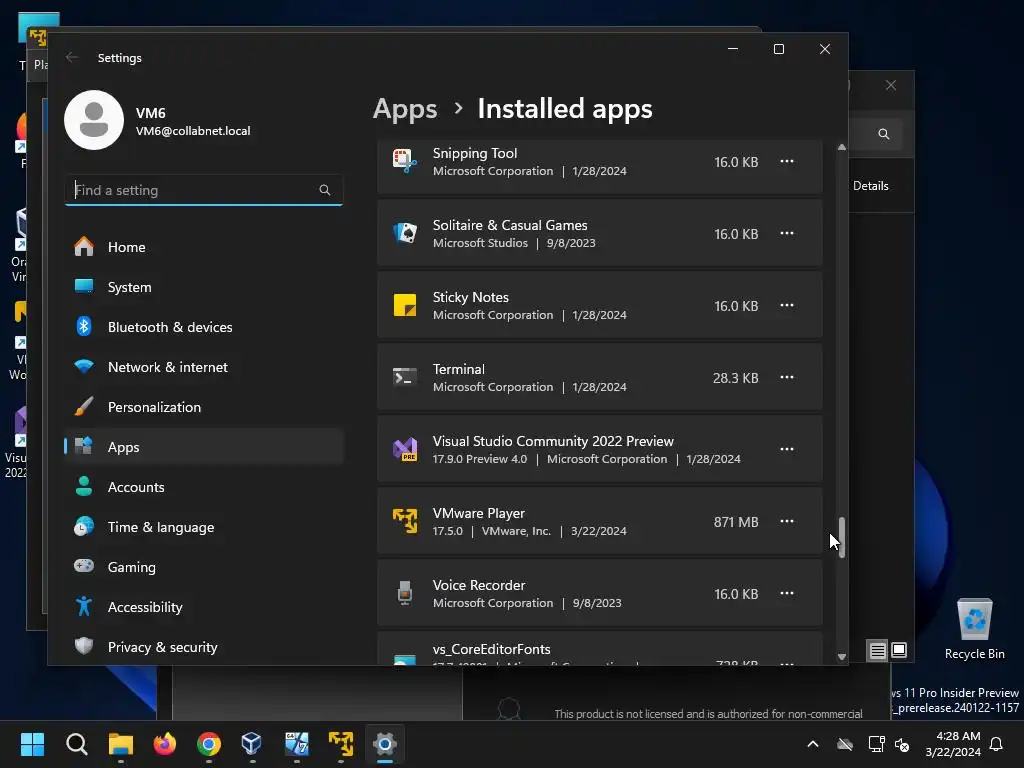The height and width of the screenshot is (768, 1024).
Task: Launch Firefox from the taskbar
Action: point(165,744)
